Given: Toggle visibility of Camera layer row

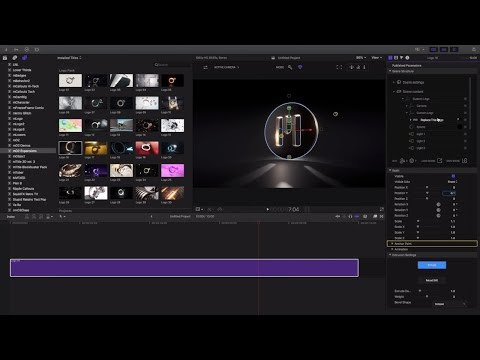Looking at the screenshot, I should pos(465,106).
